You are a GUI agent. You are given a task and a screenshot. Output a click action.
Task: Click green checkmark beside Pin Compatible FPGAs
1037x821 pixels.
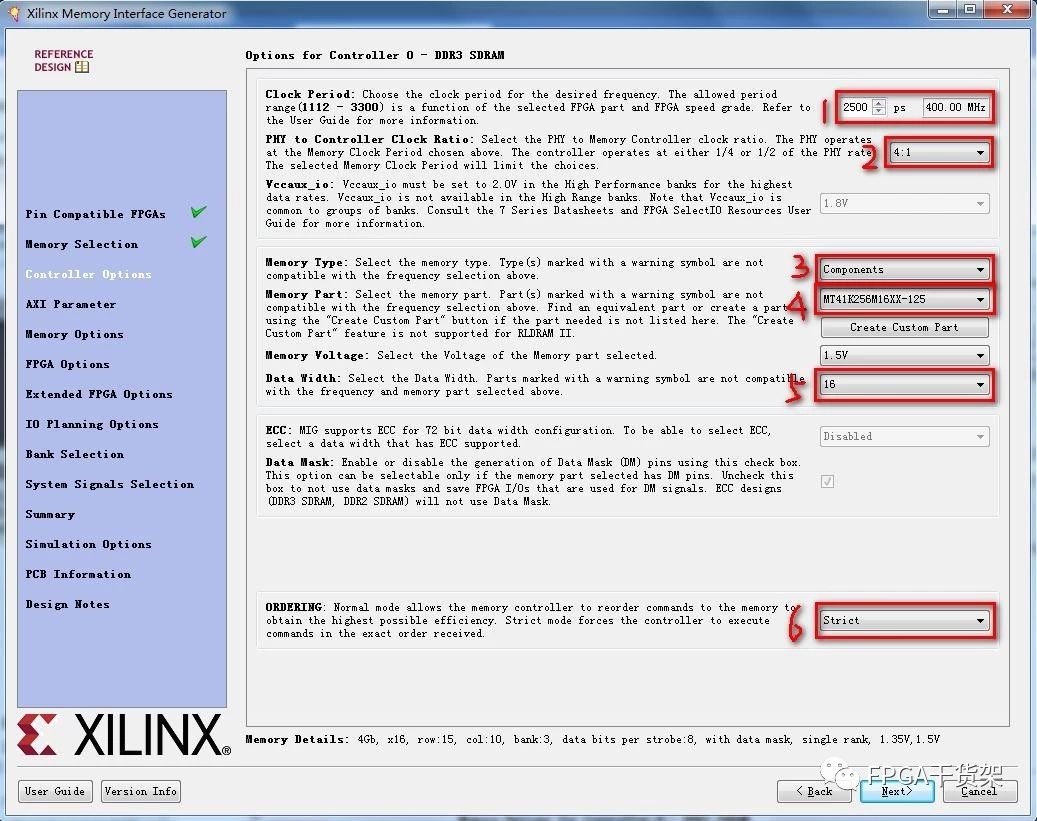tap(198, 212)
